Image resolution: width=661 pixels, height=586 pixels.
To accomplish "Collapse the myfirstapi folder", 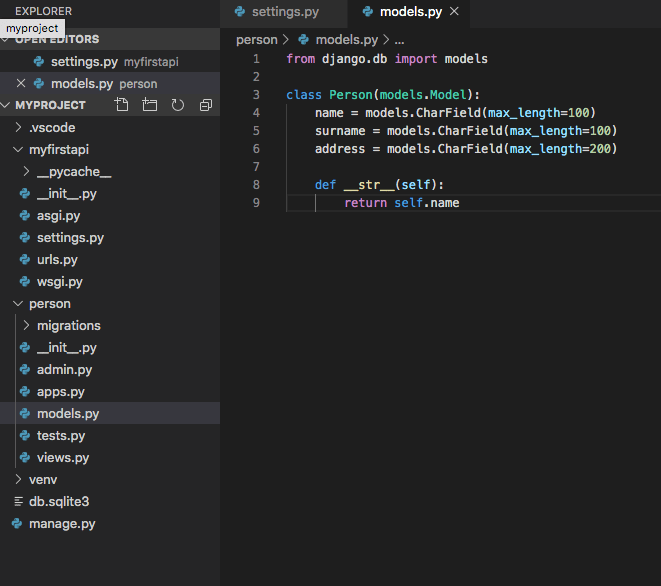I will 18,149.
